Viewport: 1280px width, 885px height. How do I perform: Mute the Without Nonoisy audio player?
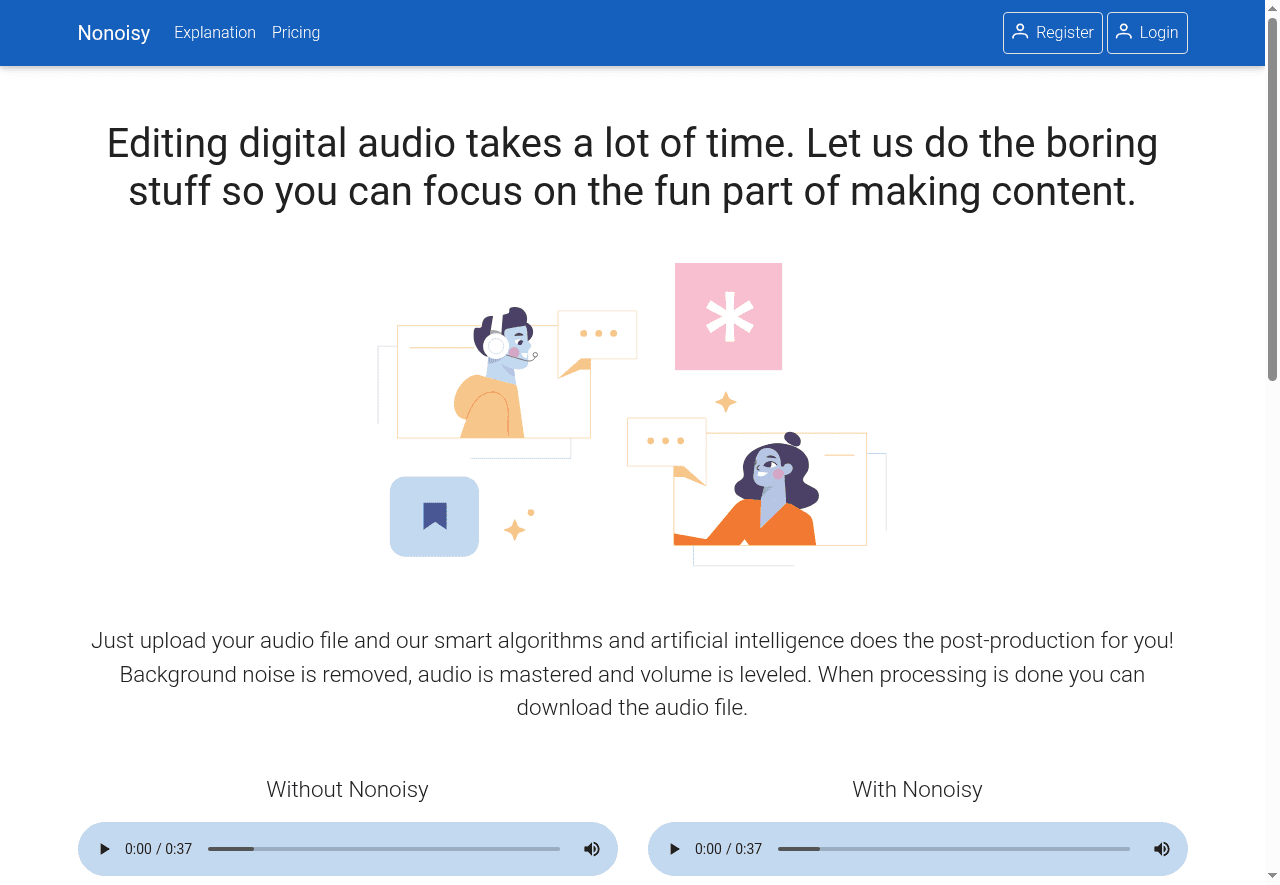pos(592,849)
